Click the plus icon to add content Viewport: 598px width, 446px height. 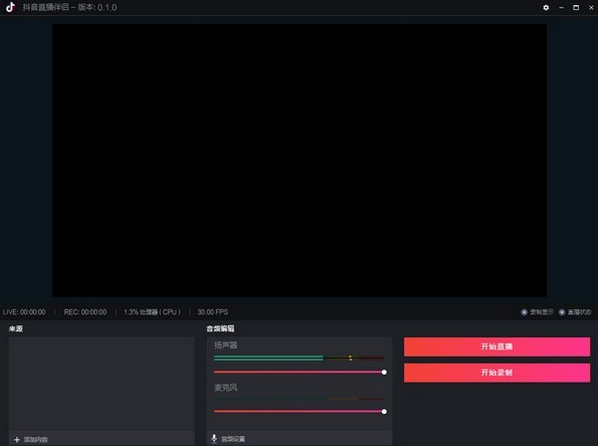pyautogui.click(x=17, y=440)
